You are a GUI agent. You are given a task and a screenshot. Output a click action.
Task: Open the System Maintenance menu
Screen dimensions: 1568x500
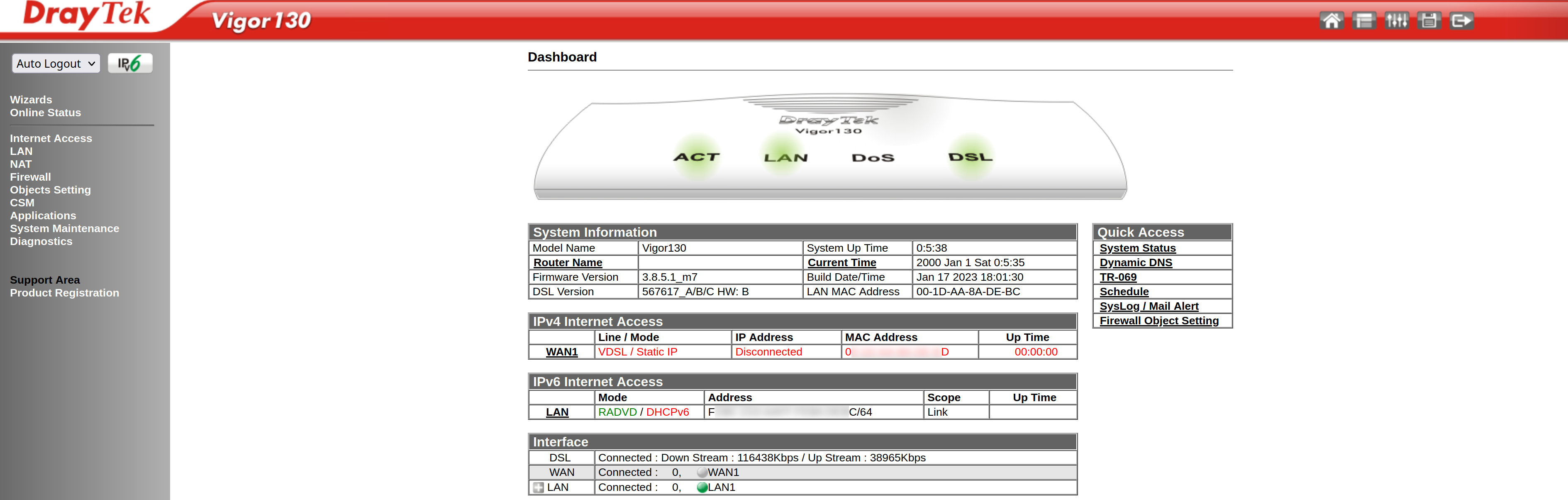coord(65,228)
